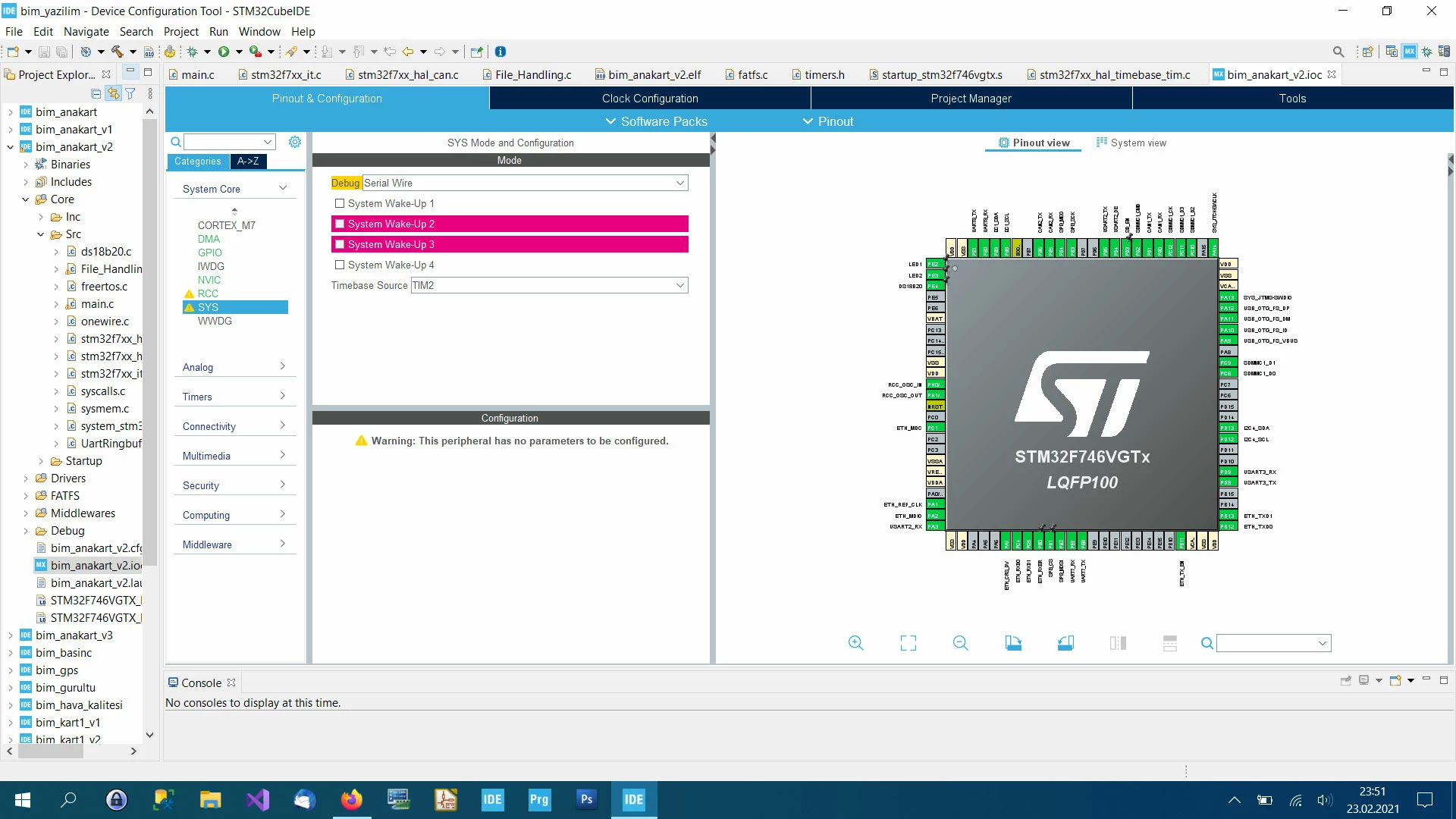The height and width of the screenshot is (819, 1456).
Task: Open the Debug Serial Wire dropdown
Action: pyautogui.click(x=525, y=183)
